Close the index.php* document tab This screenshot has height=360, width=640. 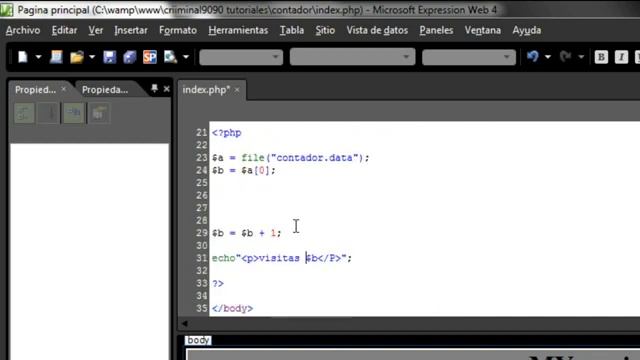pos(237,90)
